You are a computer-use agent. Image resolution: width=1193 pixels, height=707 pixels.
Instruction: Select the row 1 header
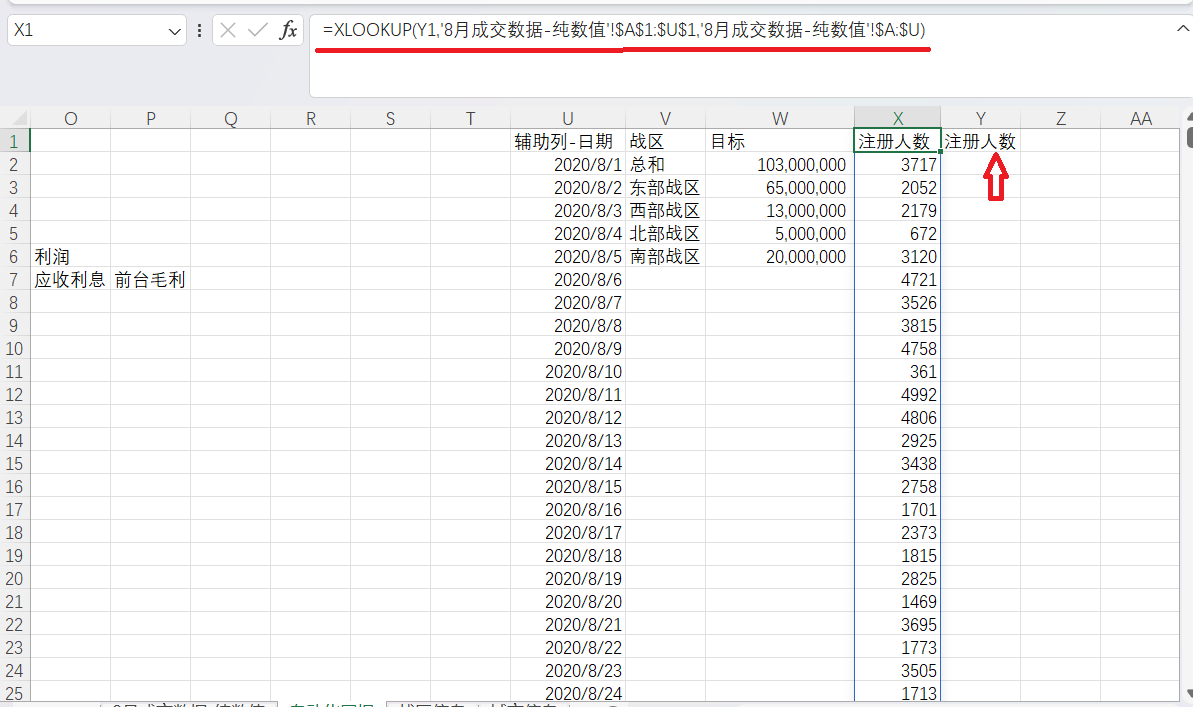click(15, 141)
